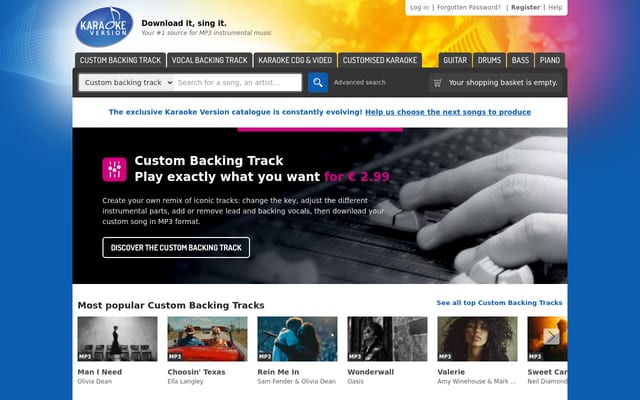Viewport: 640px width, 400px height.
Task: Open the Customised Karaoke tab
Action: [x=380, y=60]
